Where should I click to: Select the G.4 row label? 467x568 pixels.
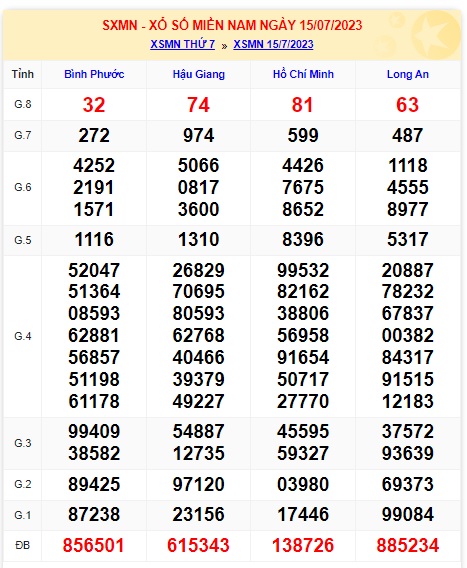tap(23, 336)
